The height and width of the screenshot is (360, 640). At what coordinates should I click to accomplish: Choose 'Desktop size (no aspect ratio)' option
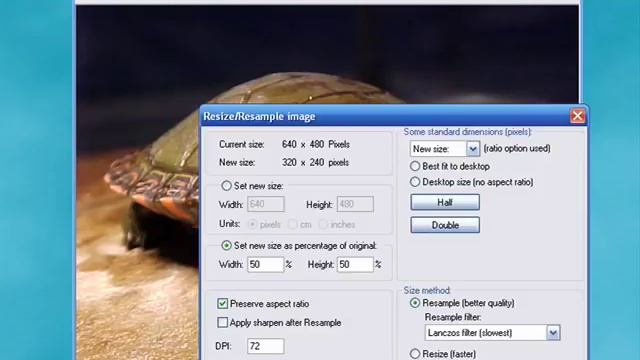coord(415,182)
